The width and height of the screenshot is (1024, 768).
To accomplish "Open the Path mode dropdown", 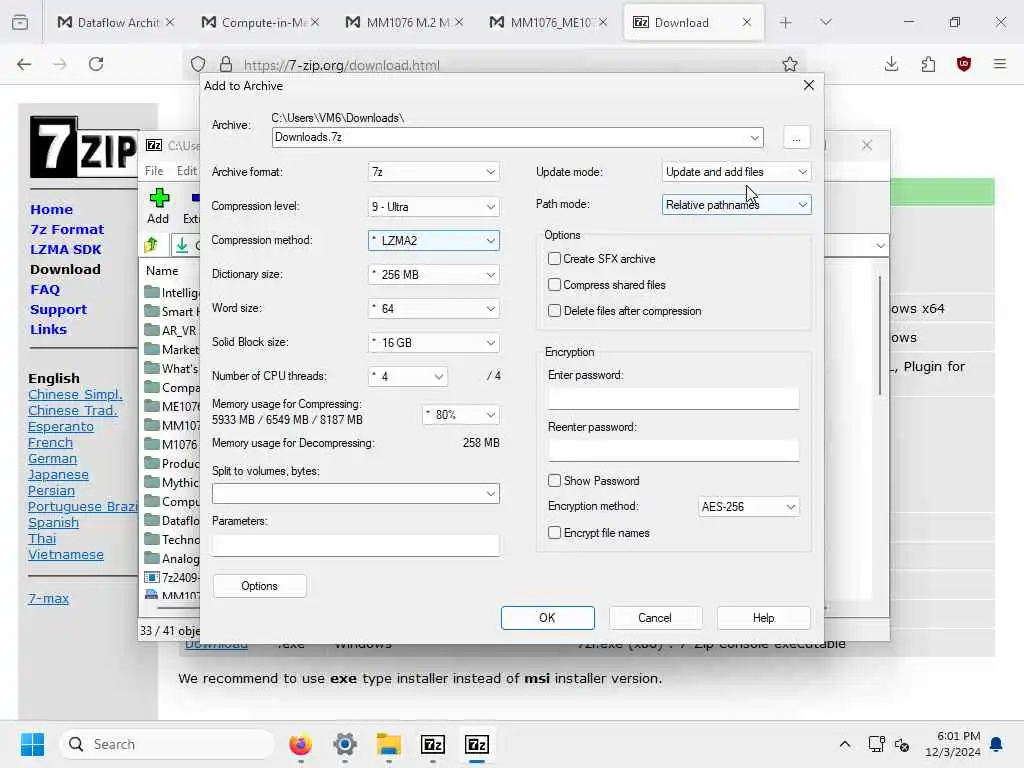I will [x=737, y=204].
